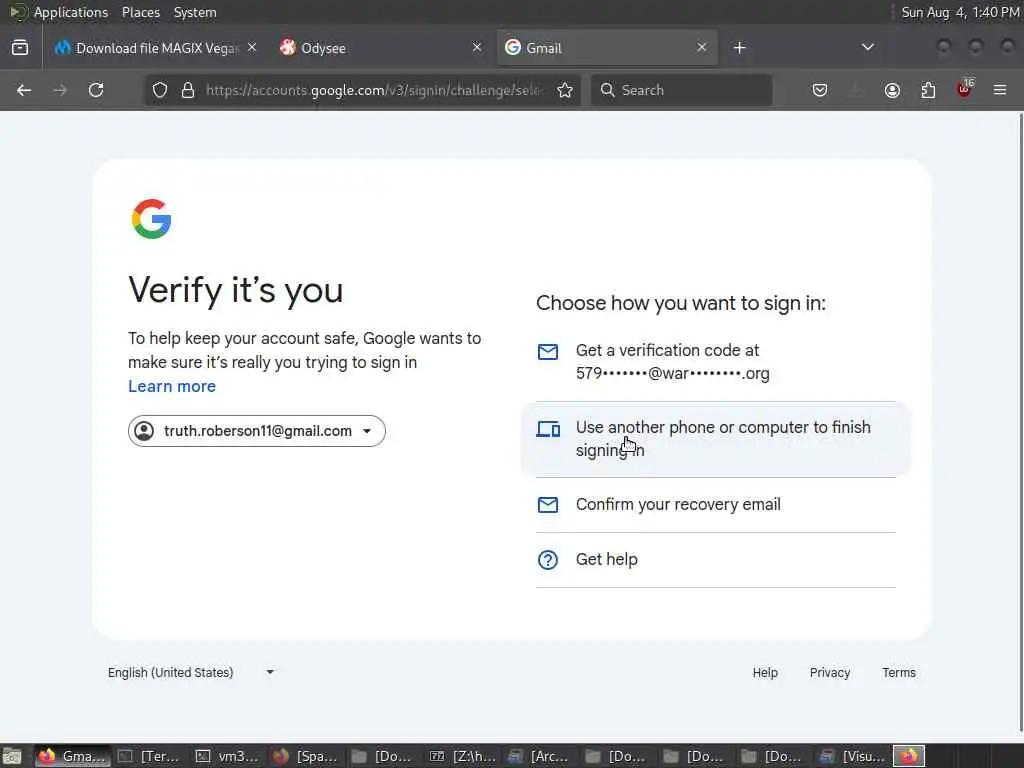
Task: Click the uBlock Origin icon with badge 16
Action: point(965,89)
